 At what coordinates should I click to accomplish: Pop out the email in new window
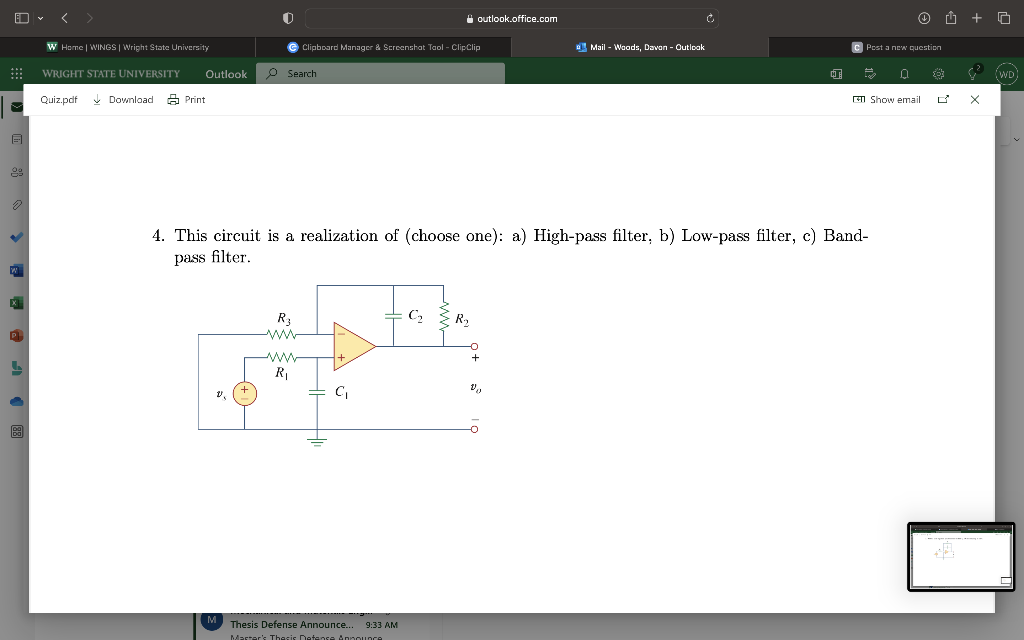pos(941,99)
